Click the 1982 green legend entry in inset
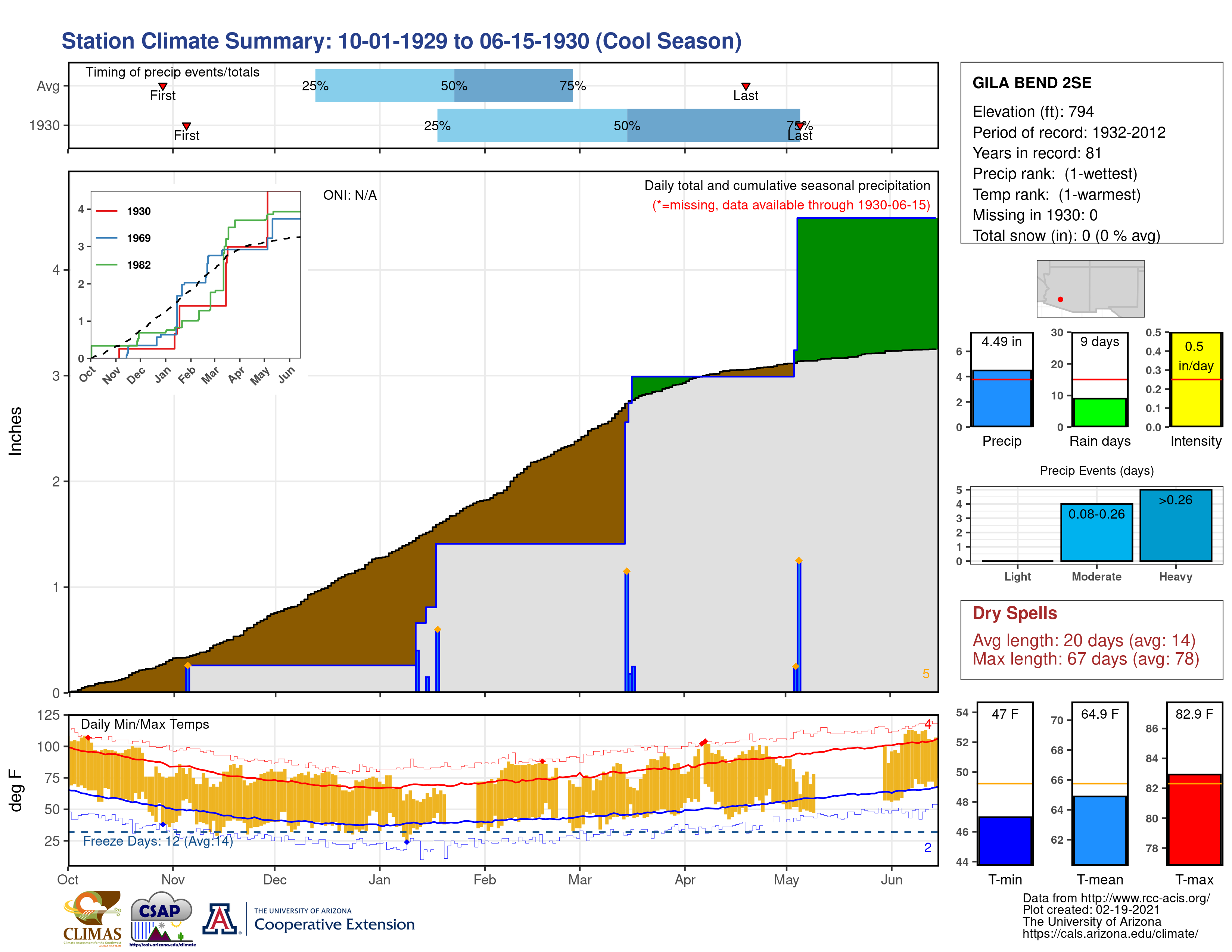Viewport: 1232px width, 952px height. click(123, 265)
